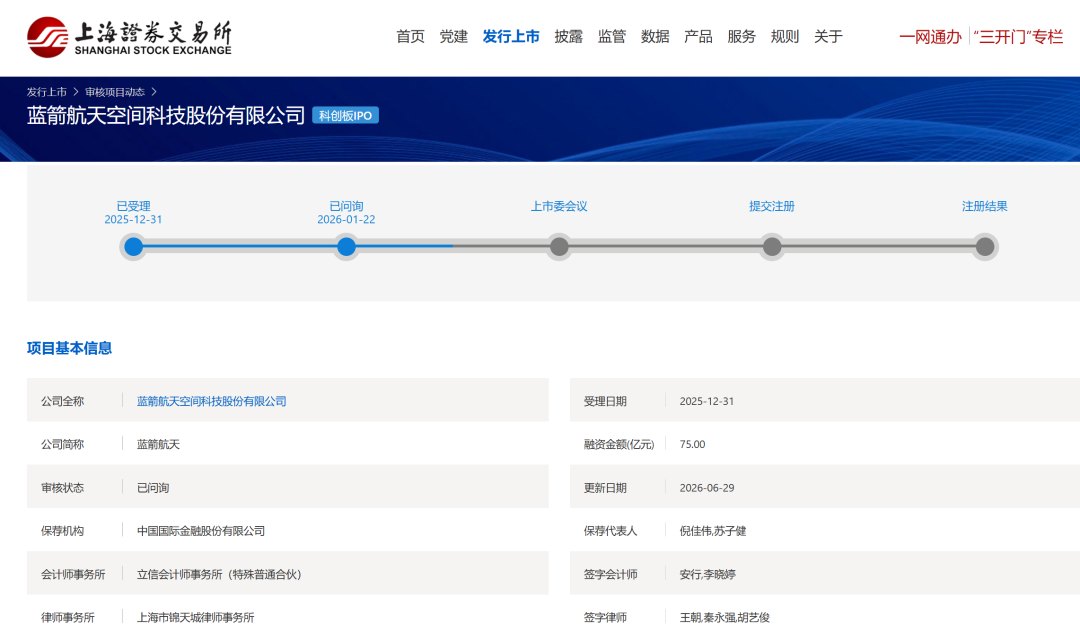Click the 安行,李晓婷 signing accountants
Viewport: 1080px width, 633px height.
click(707, 574)
